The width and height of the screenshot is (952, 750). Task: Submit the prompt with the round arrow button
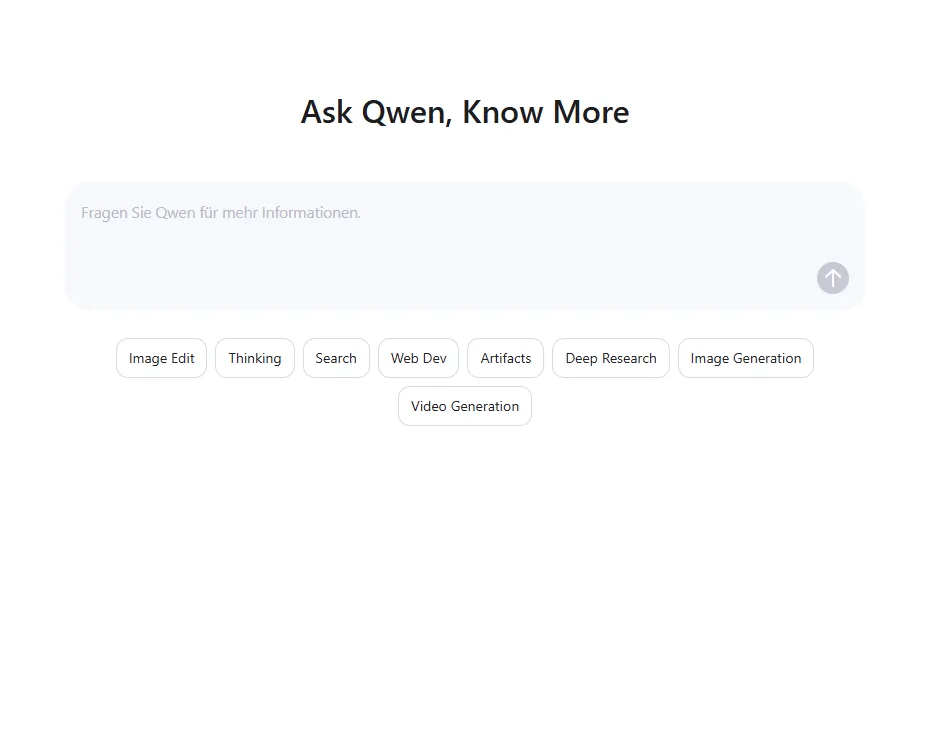point(832,278)
